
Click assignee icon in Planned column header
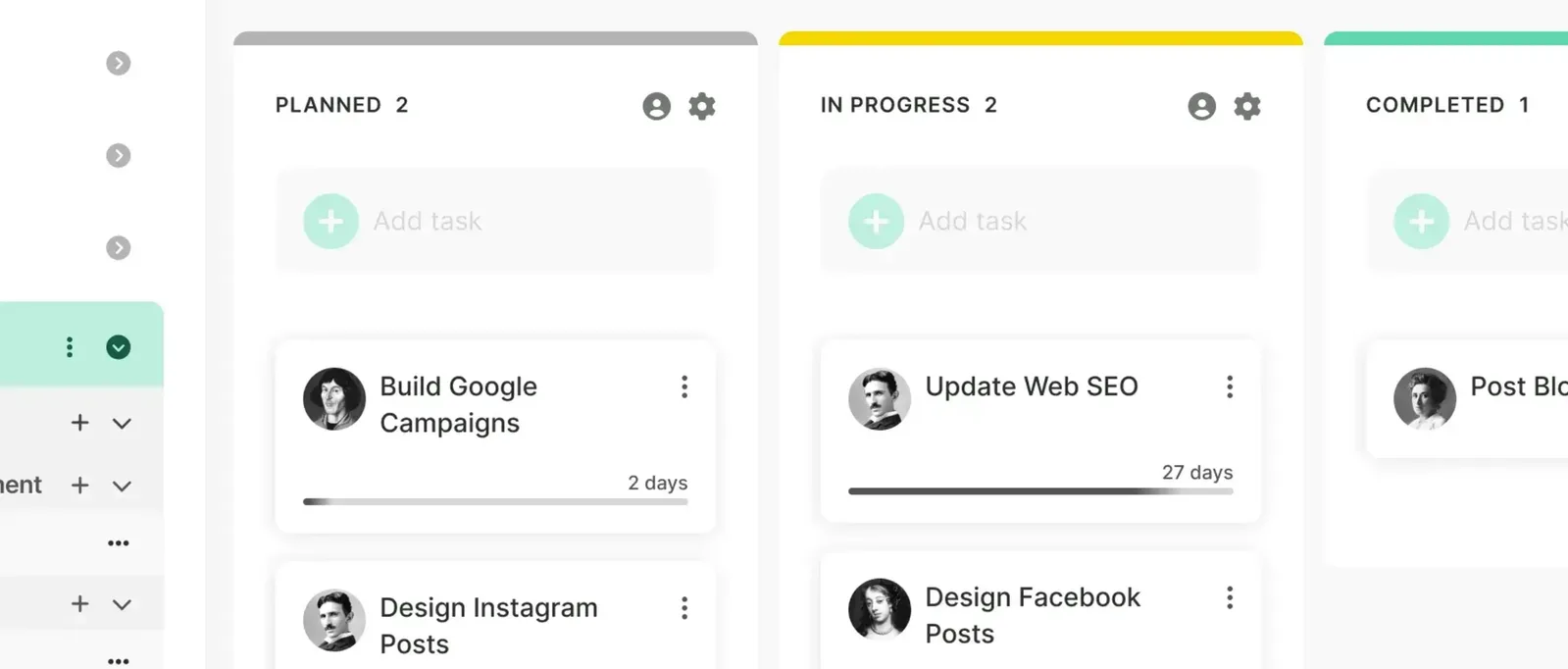(x=657, y=106)
